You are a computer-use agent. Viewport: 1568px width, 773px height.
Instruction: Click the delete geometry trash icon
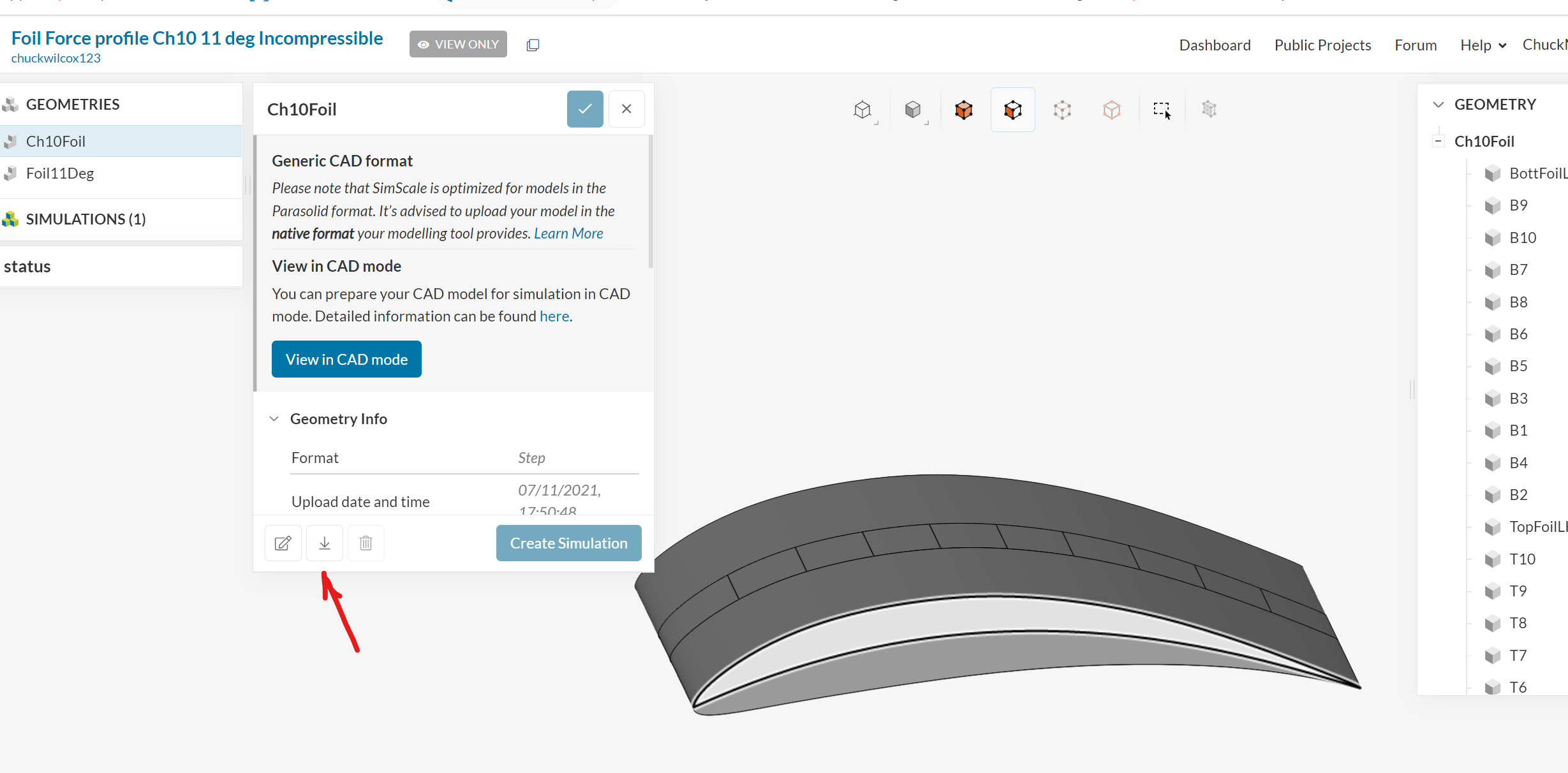pos(366,543)
